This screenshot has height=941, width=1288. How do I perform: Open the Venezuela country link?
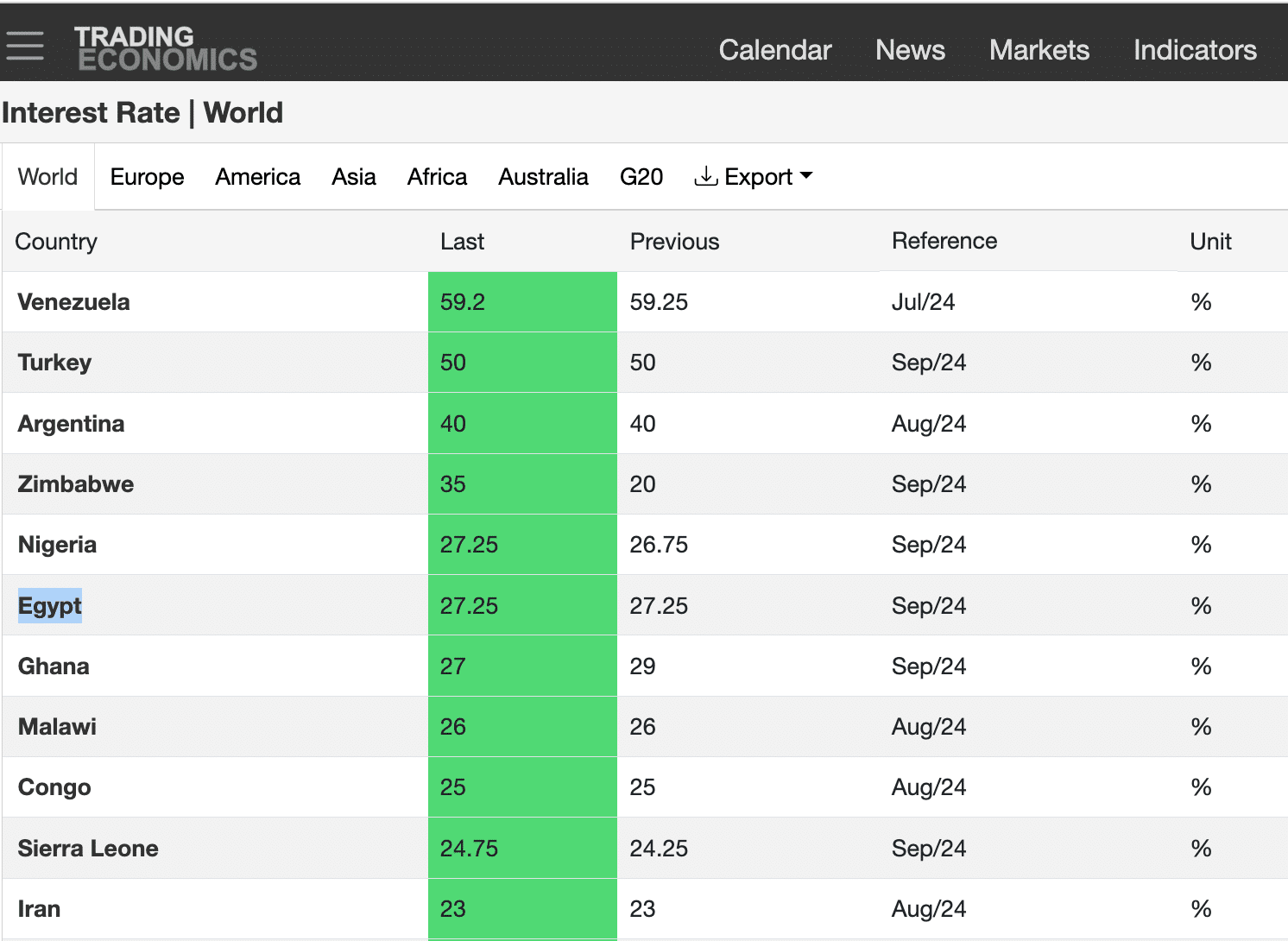click(x=74, y=302)
